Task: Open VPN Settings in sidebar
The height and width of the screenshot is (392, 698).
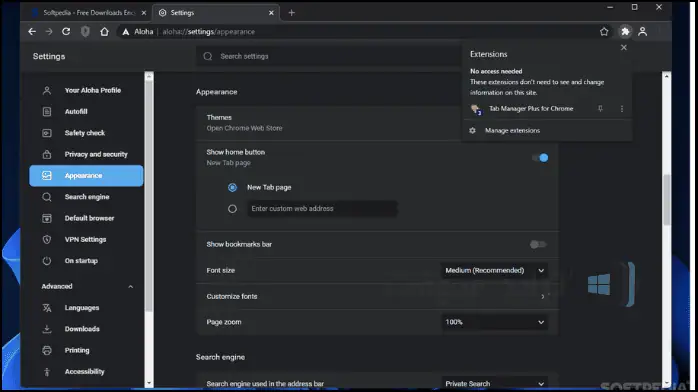Action: pyautogui.click(x=86, y=239)
